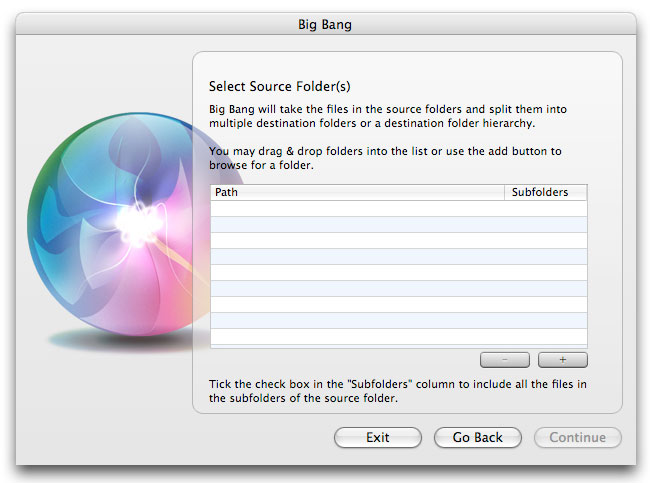Return to previous step with Go Back

tap(477, 437)
